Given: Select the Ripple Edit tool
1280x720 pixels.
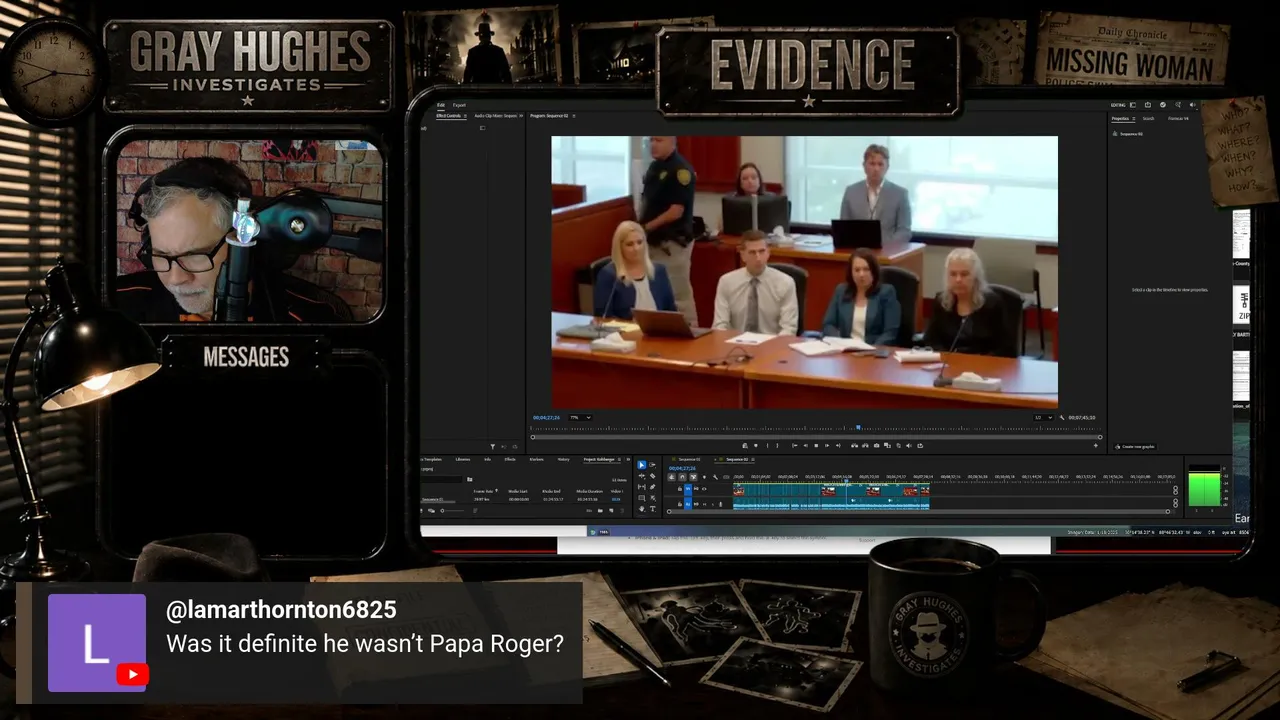Looking at the screenshot, I should 642,476.
